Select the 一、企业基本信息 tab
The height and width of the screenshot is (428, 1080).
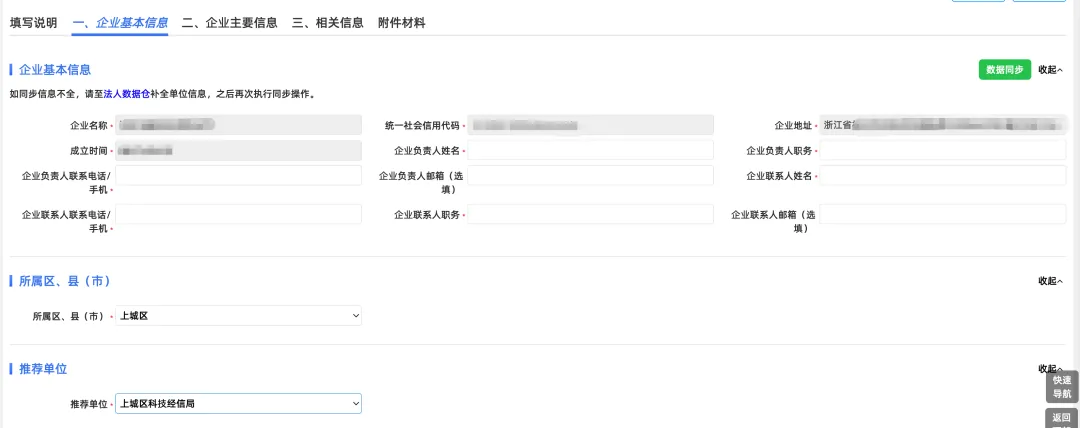coord(120,22)
